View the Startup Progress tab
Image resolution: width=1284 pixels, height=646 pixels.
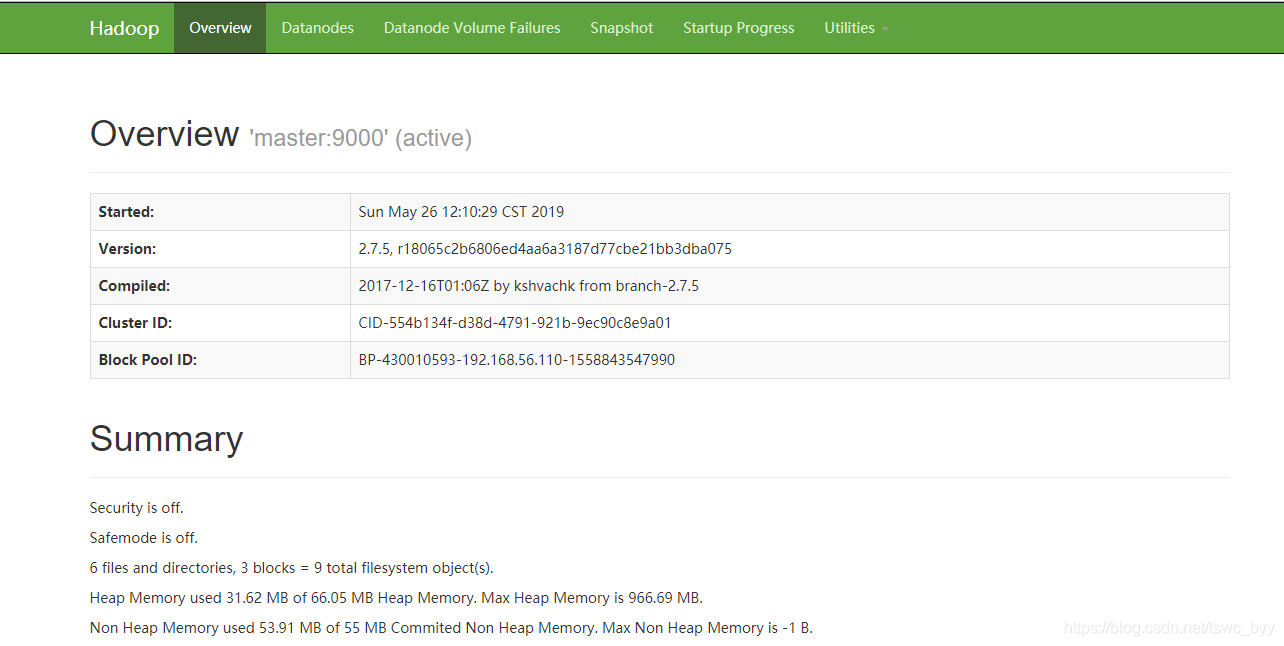point(739,28)
